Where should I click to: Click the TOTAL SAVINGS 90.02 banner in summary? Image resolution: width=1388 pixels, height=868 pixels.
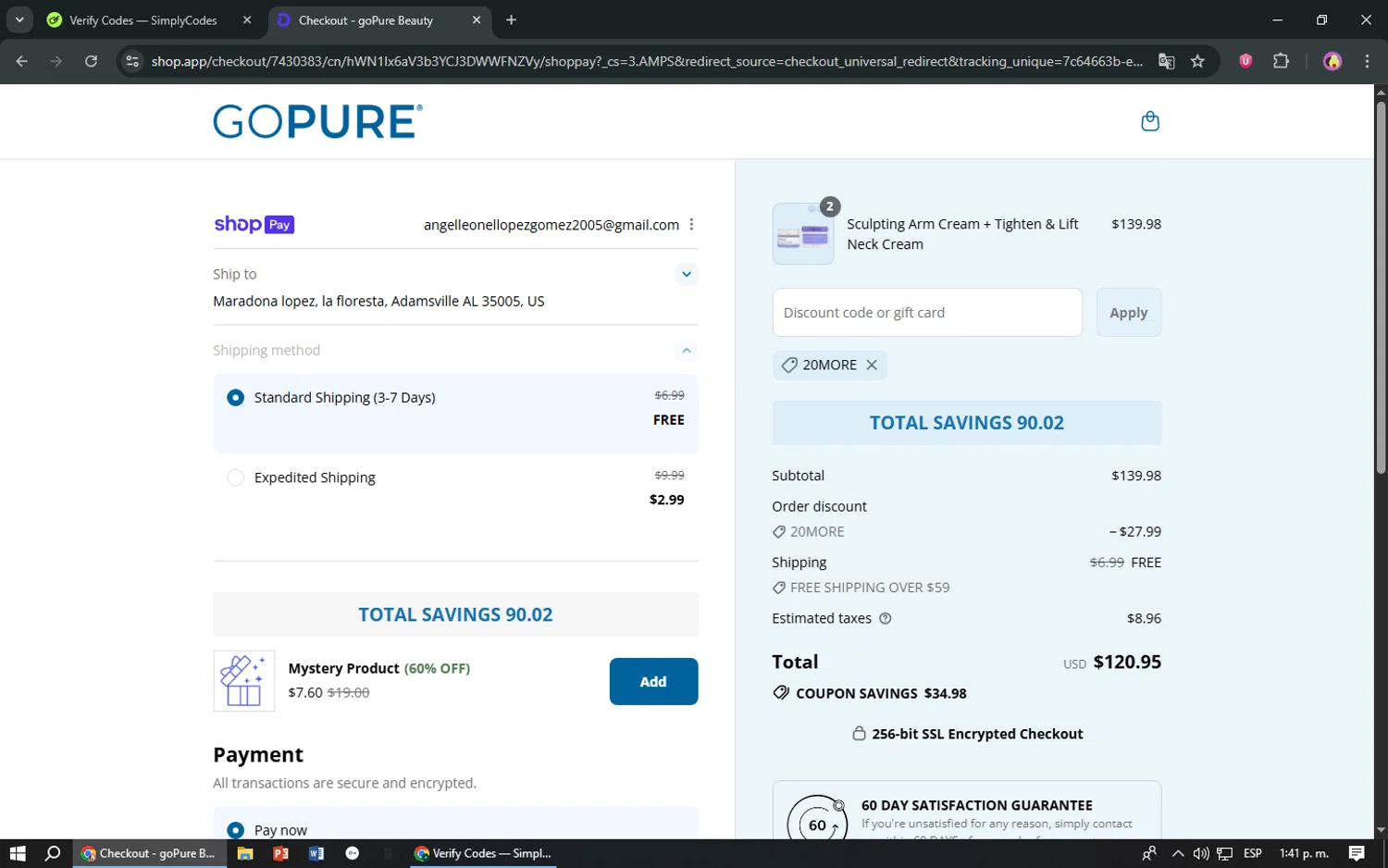click(967, 423)
